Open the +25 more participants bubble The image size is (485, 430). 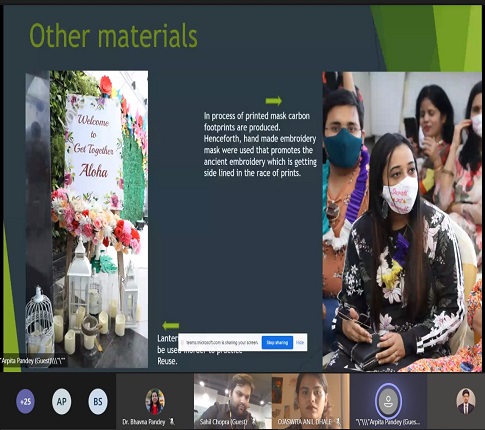[25, 401]
